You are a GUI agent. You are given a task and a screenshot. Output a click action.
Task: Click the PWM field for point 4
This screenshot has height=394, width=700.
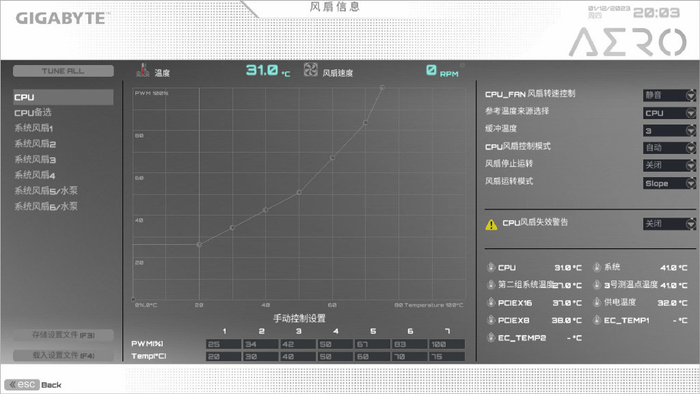(x=335, y=344)
